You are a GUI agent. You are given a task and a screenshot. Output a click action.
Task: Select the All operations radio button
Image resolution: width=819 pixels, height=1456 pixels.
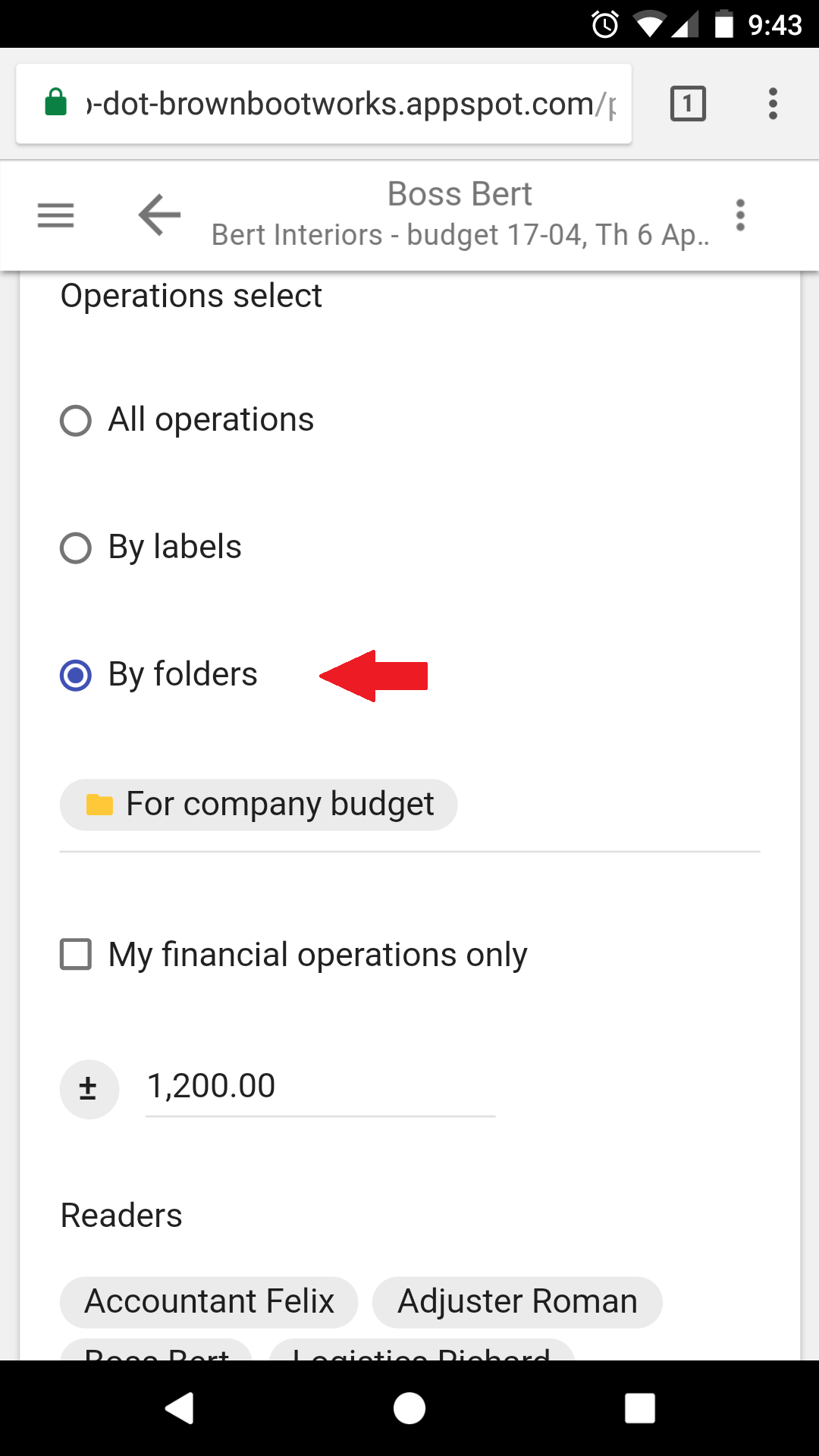76,420
